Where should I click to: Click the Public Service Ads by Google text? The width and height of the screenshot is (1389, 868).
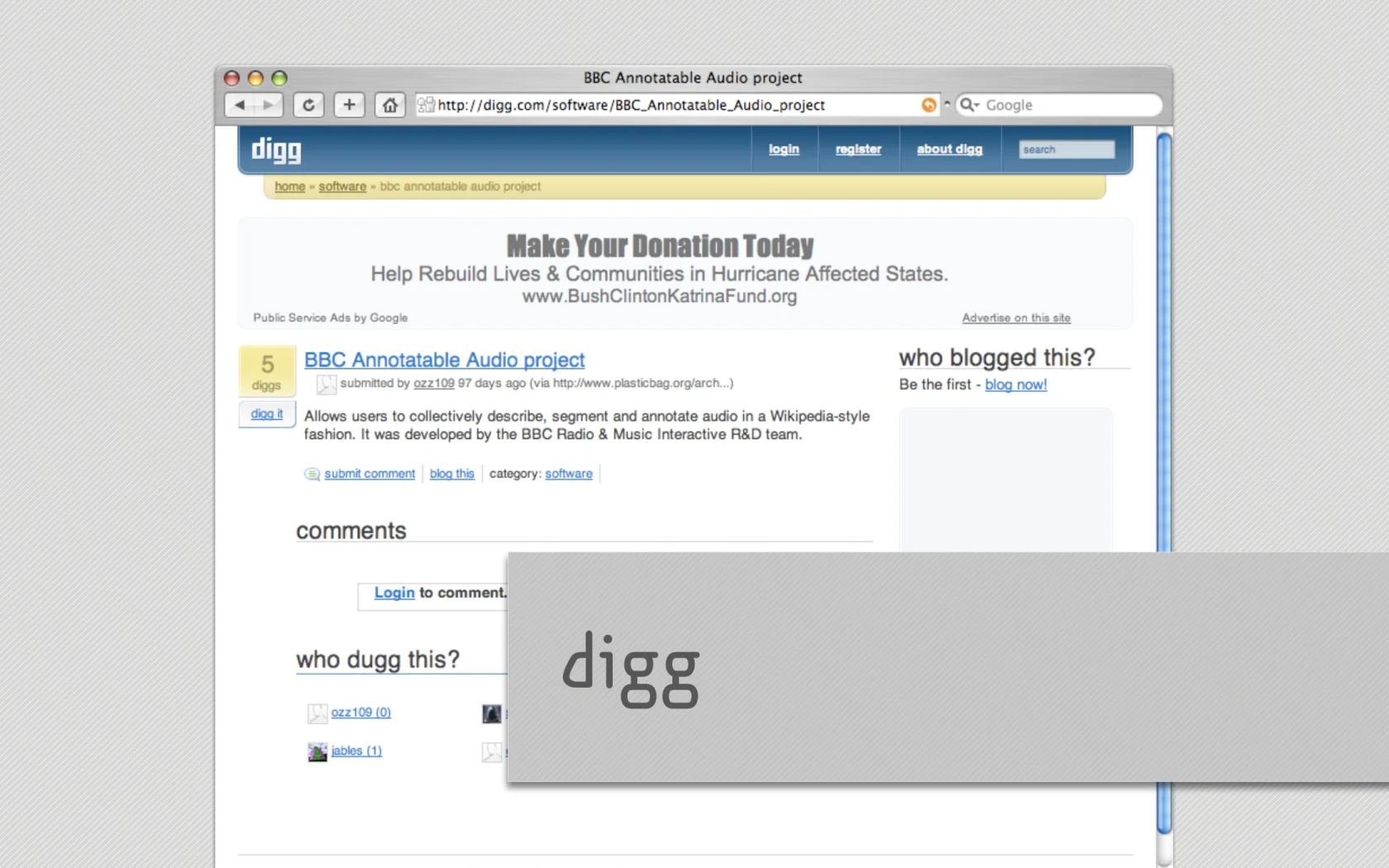click(x=331, y=318)
